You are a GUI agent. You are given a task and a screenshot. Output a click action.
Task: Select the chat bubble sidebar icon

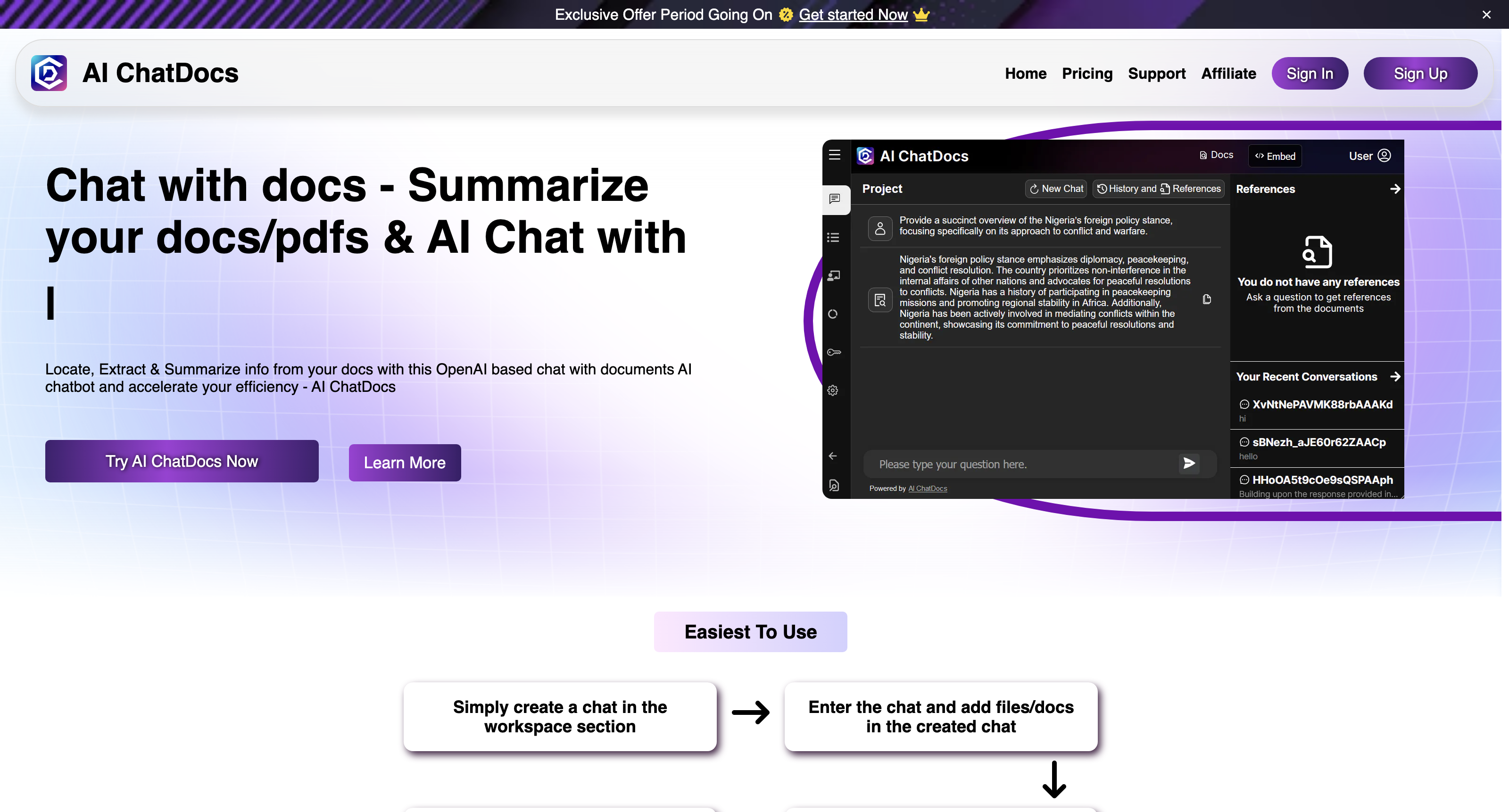835,199
